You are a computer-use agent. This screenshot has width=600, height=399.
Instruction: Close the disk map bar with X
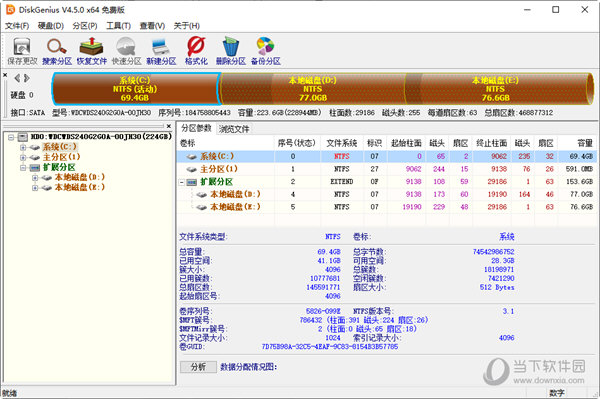pyautogui.click(x=5, y=75)
